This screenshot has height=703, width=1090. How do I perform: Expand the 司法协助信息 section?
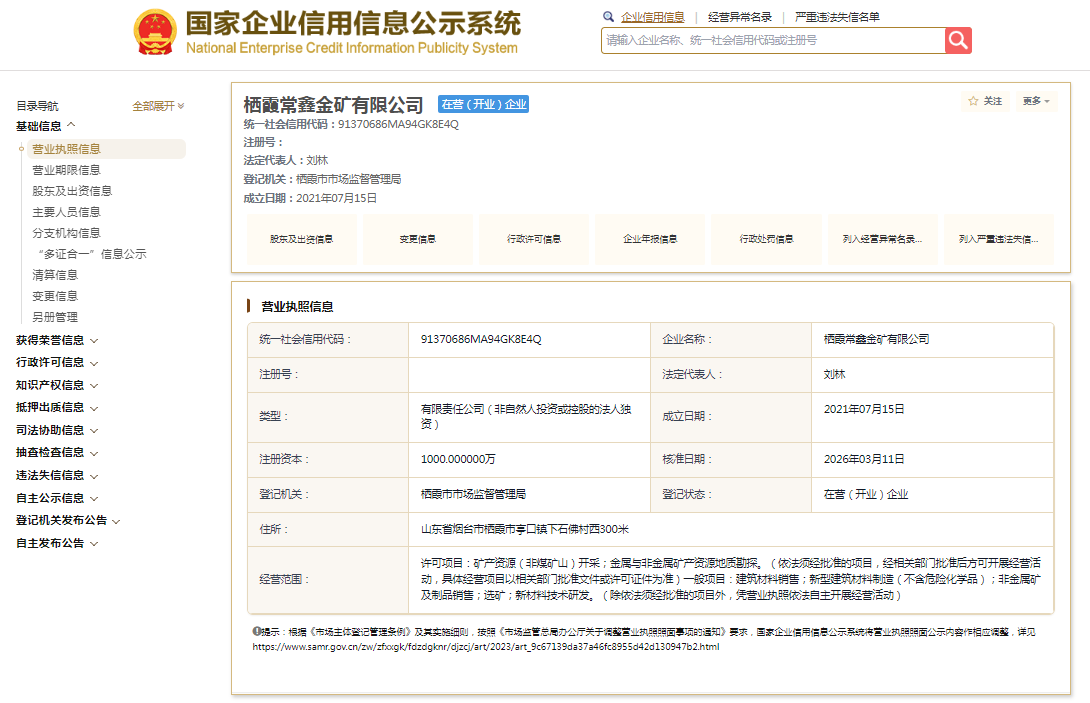57,430
